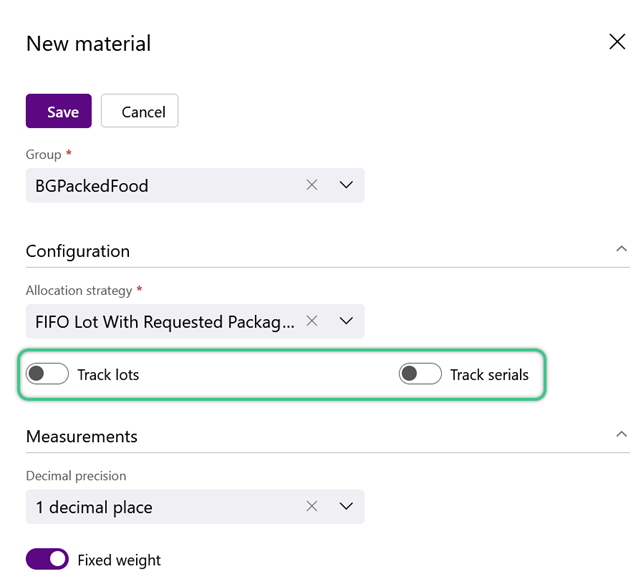Collapse the Measurements section chevron
641x584 pixels.
621,434
